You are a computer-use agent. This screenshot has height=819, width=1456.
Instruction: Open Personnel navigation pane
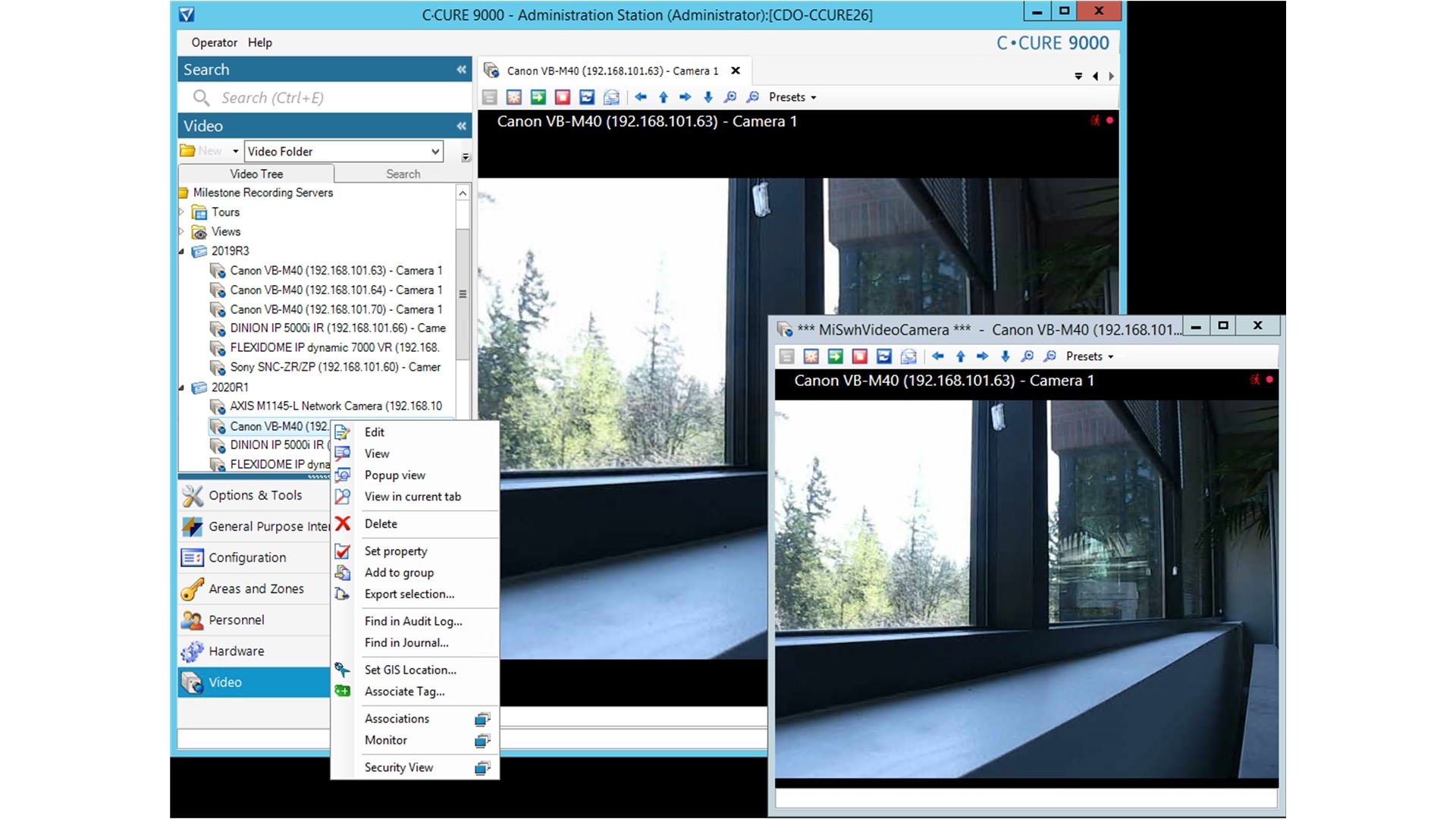point(254,620)
